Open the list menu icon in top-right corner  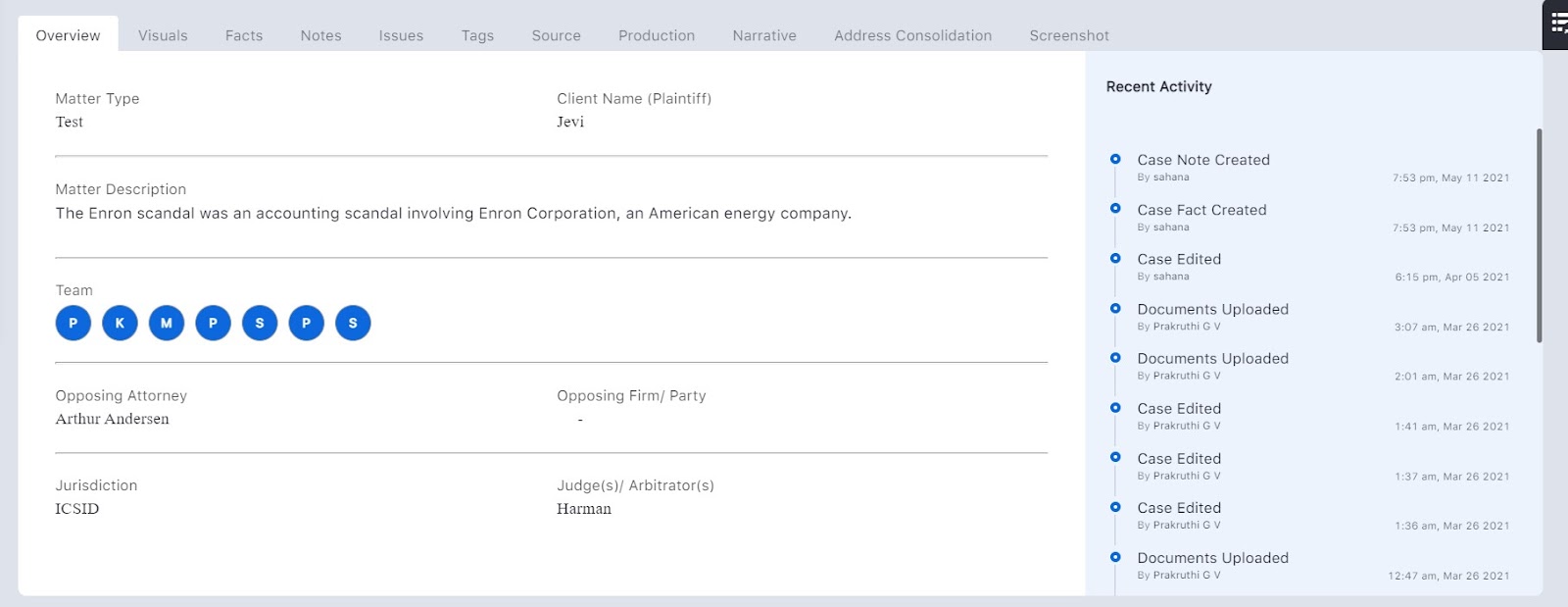(x=1557, y=25)
